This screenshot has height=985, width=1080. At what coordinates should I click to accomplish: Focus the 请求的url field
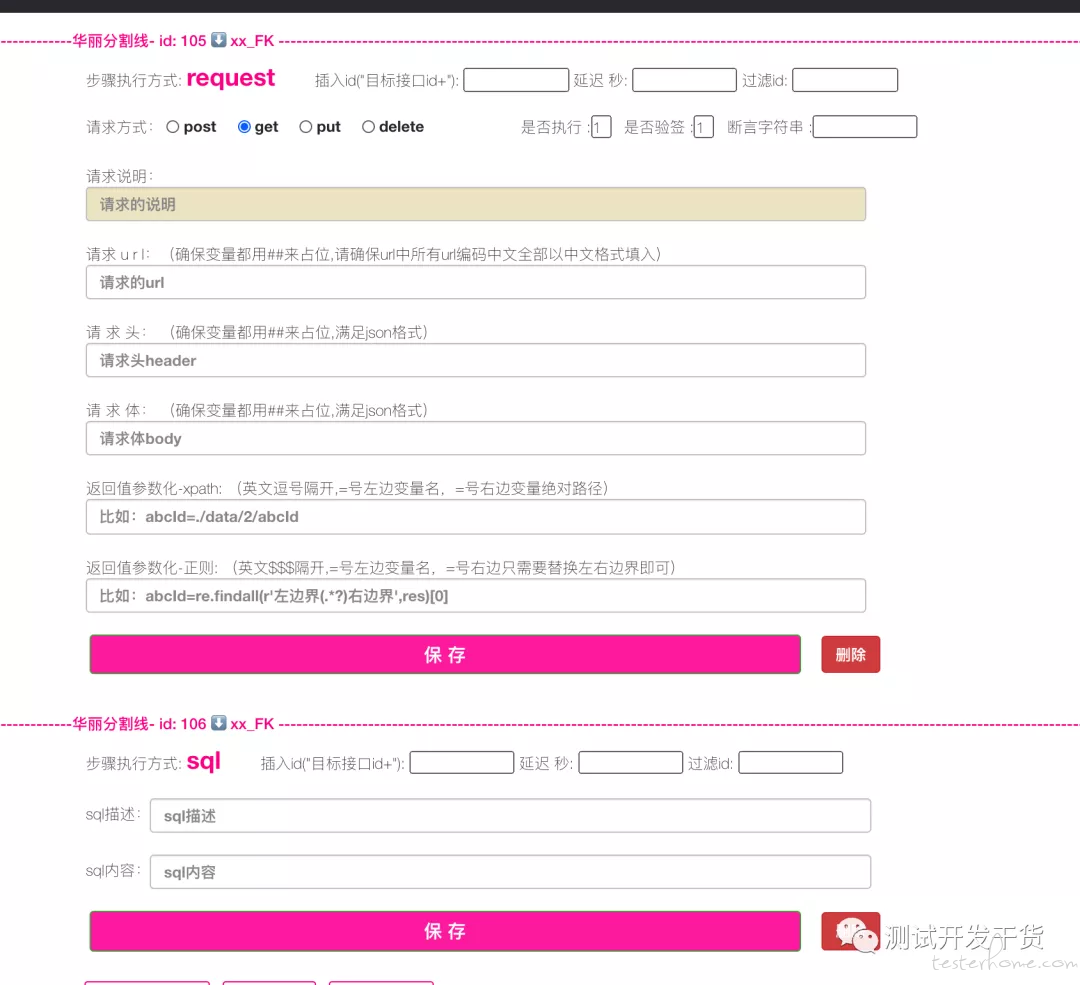(476, 282)
